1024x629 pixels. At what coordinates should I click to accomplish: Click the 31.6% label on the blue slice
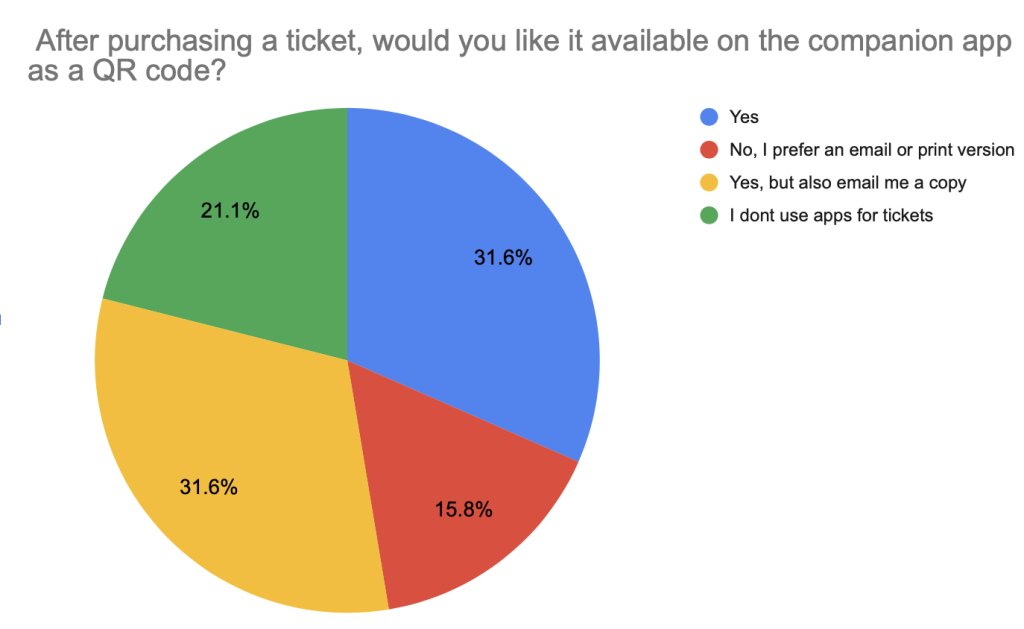tap(503, 258)
